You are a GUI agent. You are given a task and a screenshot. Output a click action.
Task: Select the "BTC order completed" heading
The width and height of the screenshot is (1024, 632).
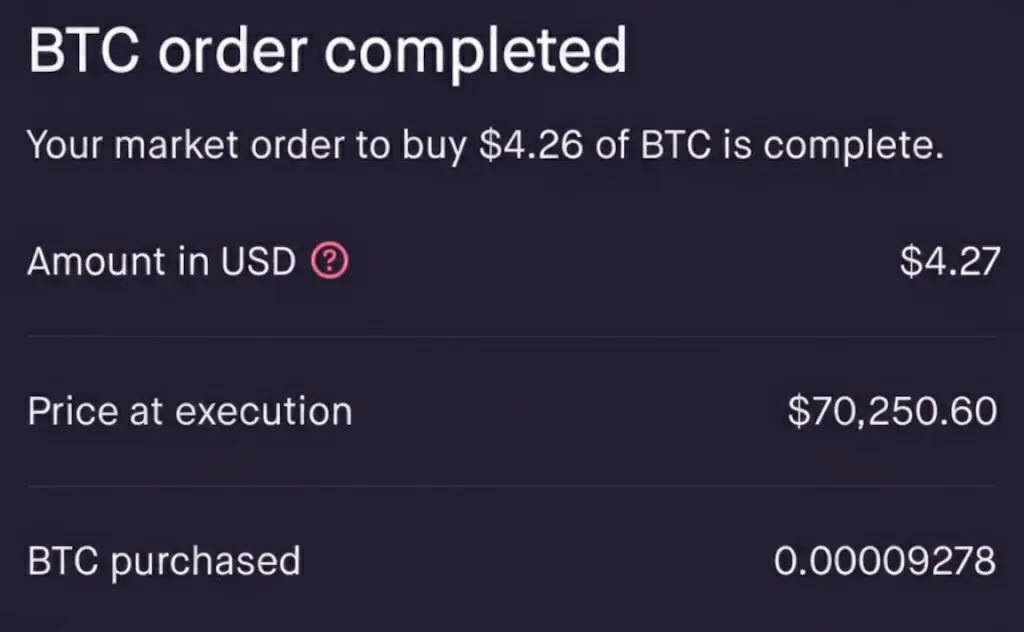click(x=327, y=51)
